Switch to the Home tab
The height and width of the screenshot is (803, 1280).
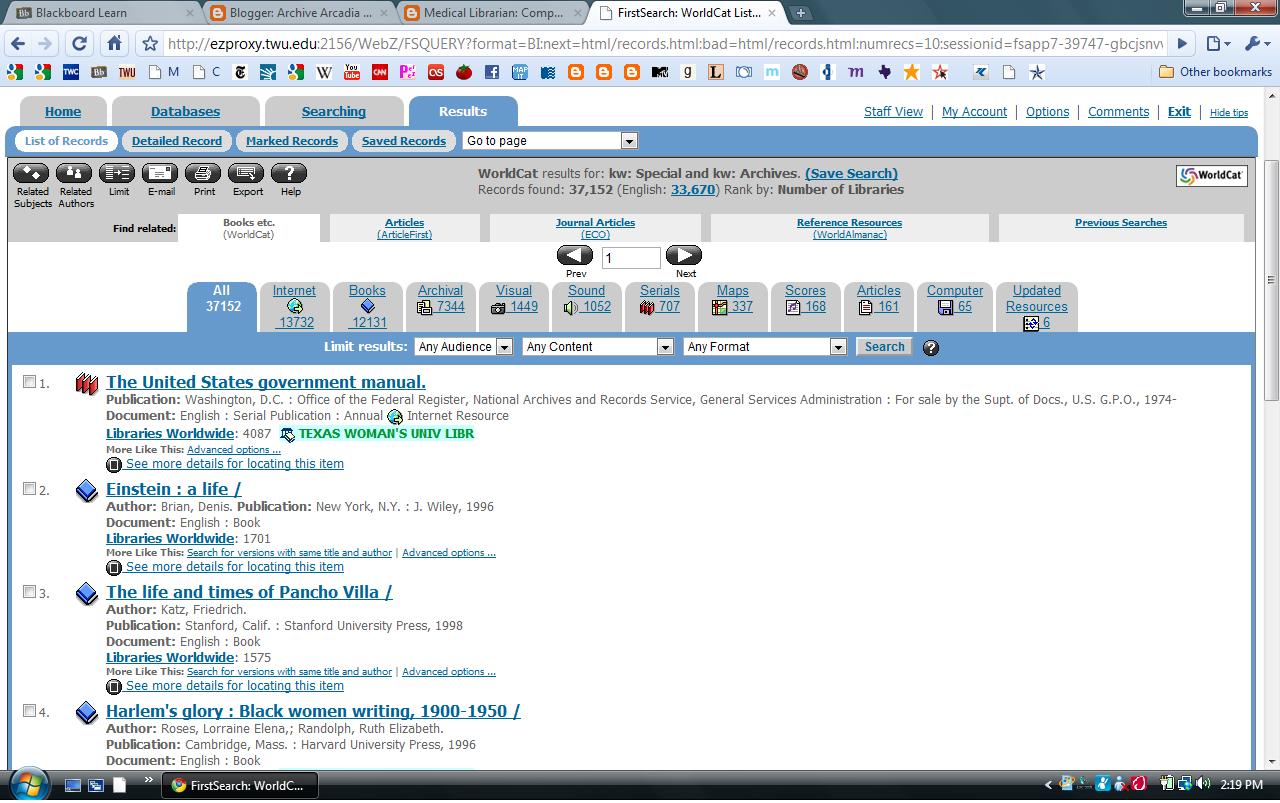pos(63,112)
